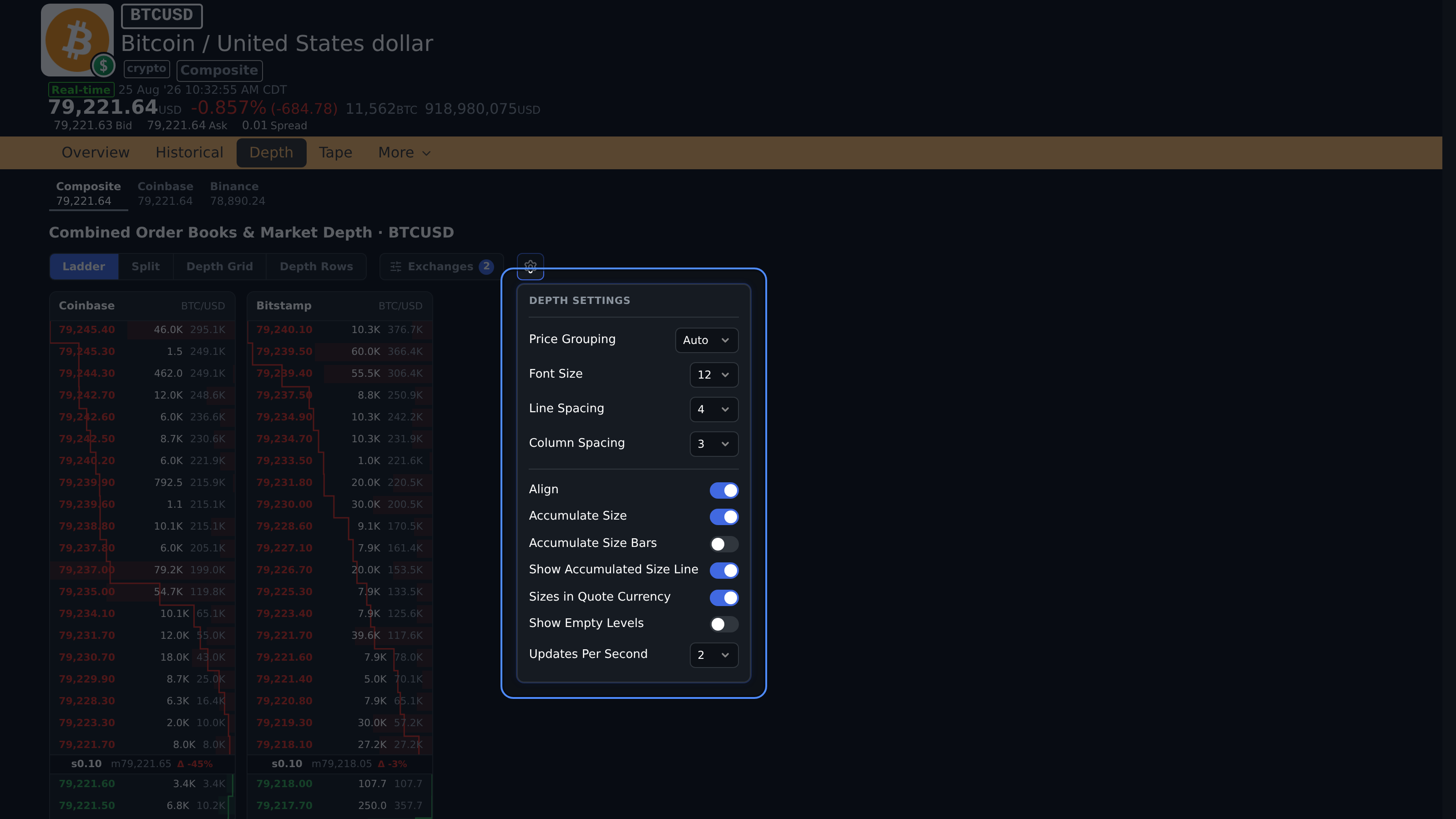
Task: Click the crypto tag
Action: point(147,69)
